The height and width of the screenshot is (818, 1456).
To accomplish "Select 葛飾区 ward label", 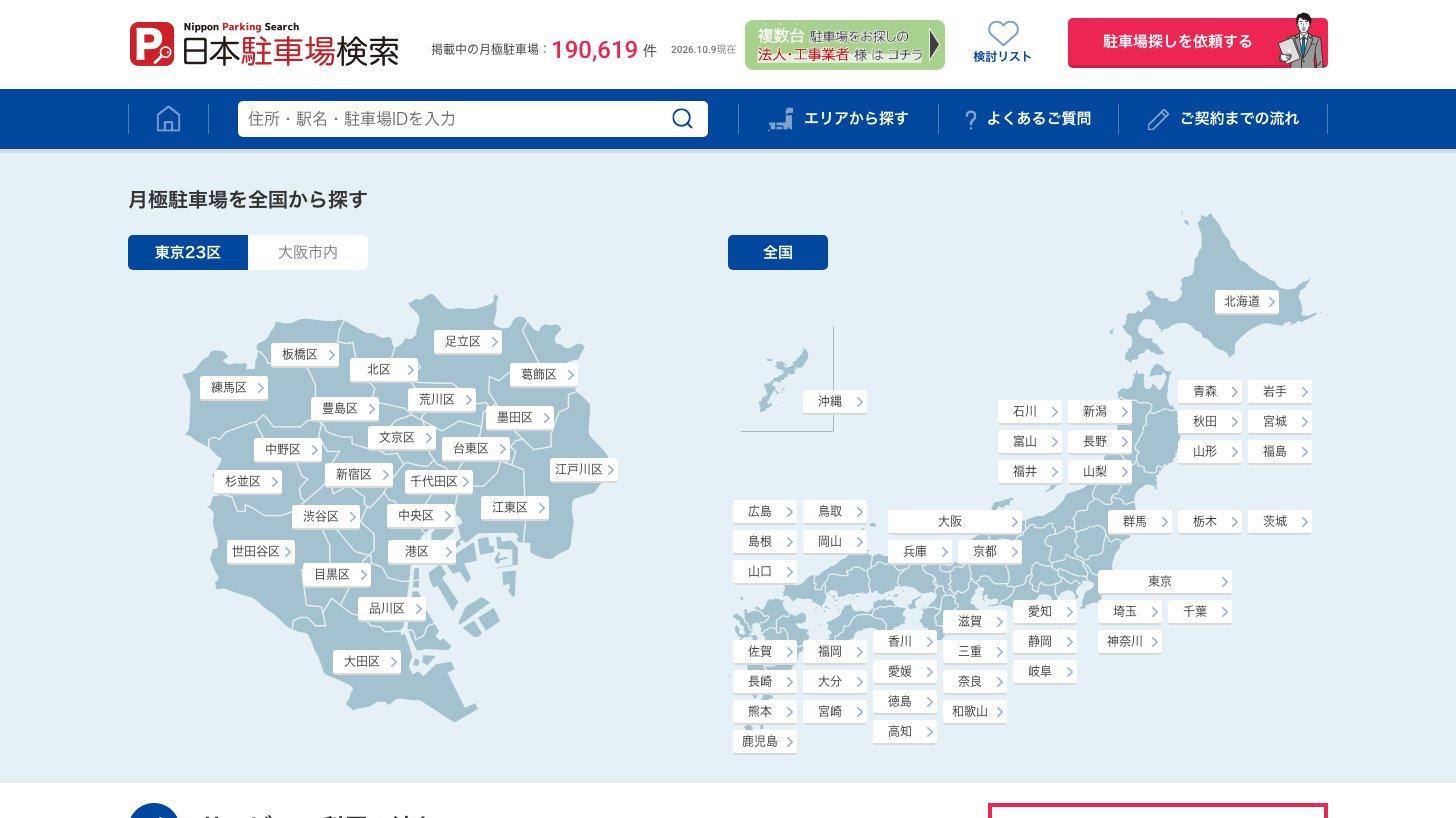I will point(543,374).
